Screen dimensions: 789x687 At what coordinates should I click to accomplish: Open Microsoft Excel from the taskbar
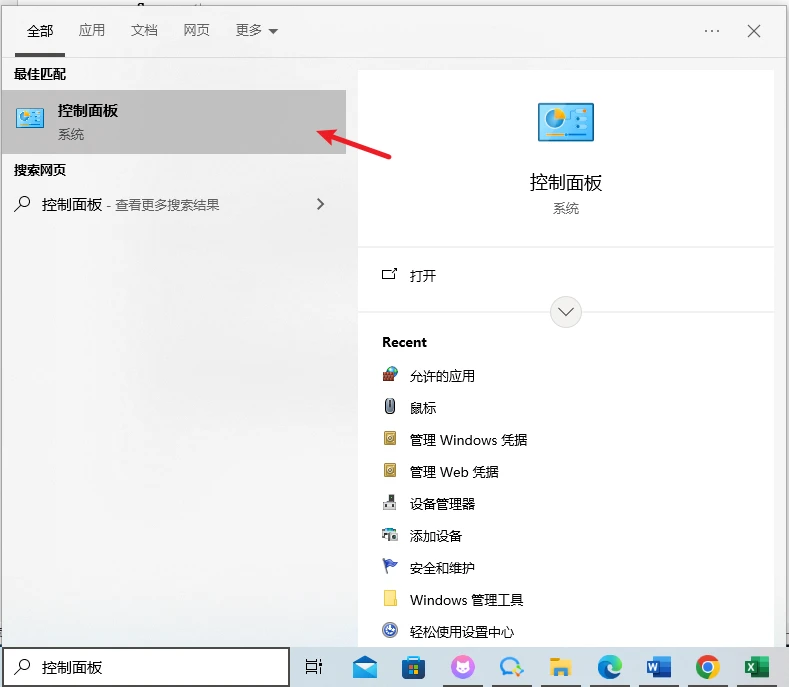[756, 667]
